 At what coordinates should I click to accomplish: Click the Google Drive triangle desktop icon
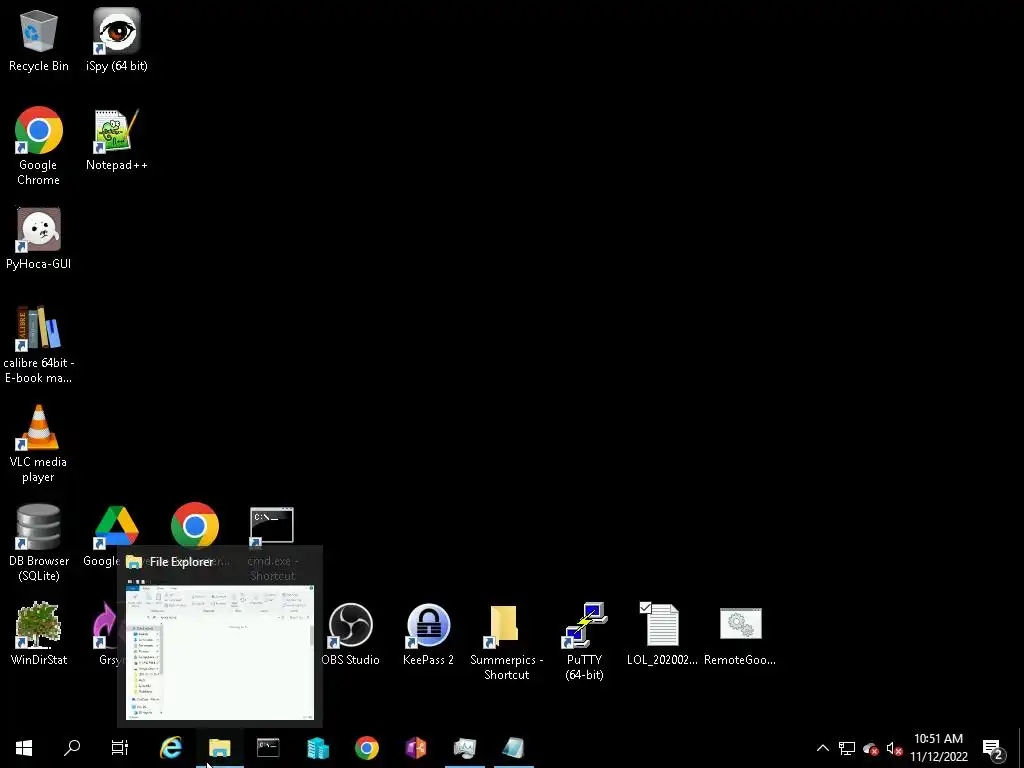tap(116, 526)
